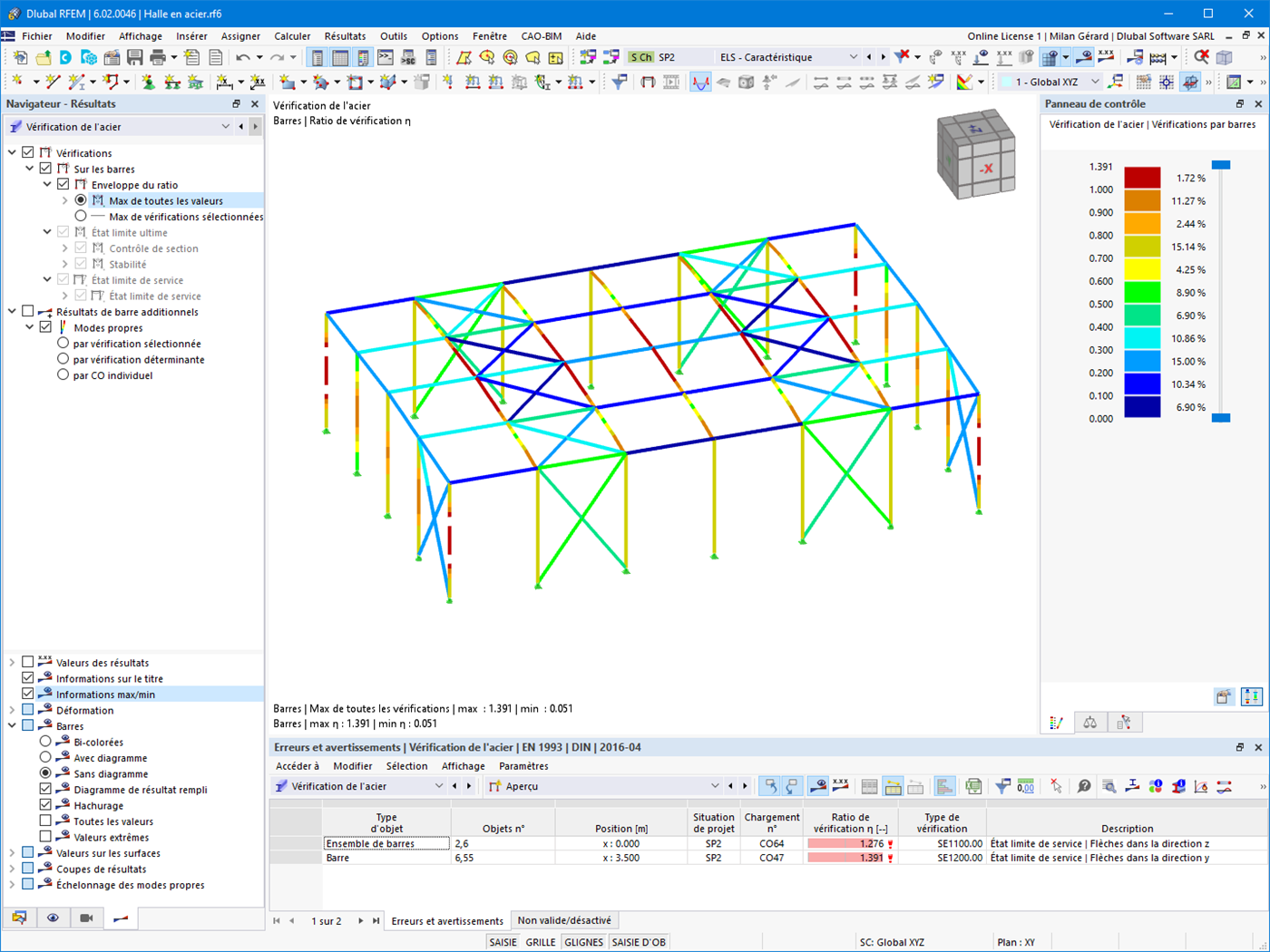Toggle the Vérifications checkbox
Viewport: 1270px width, 952px height.
coord(28,153)
